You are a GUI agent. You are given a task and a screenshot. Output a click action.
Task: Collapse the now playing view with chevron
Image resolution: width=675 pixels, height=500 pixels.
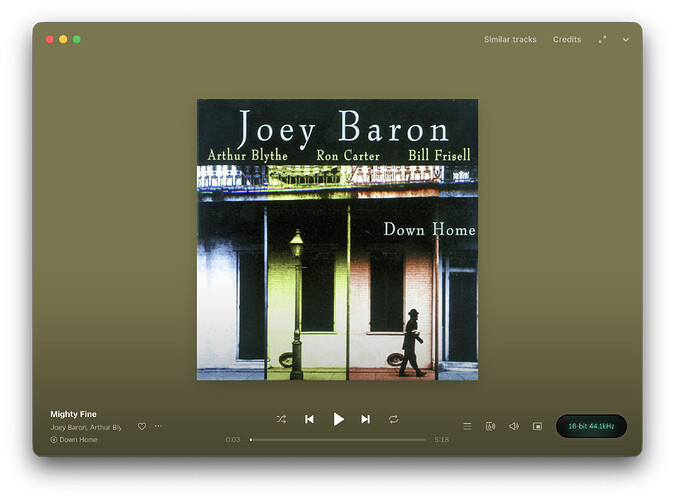(625, 40)
